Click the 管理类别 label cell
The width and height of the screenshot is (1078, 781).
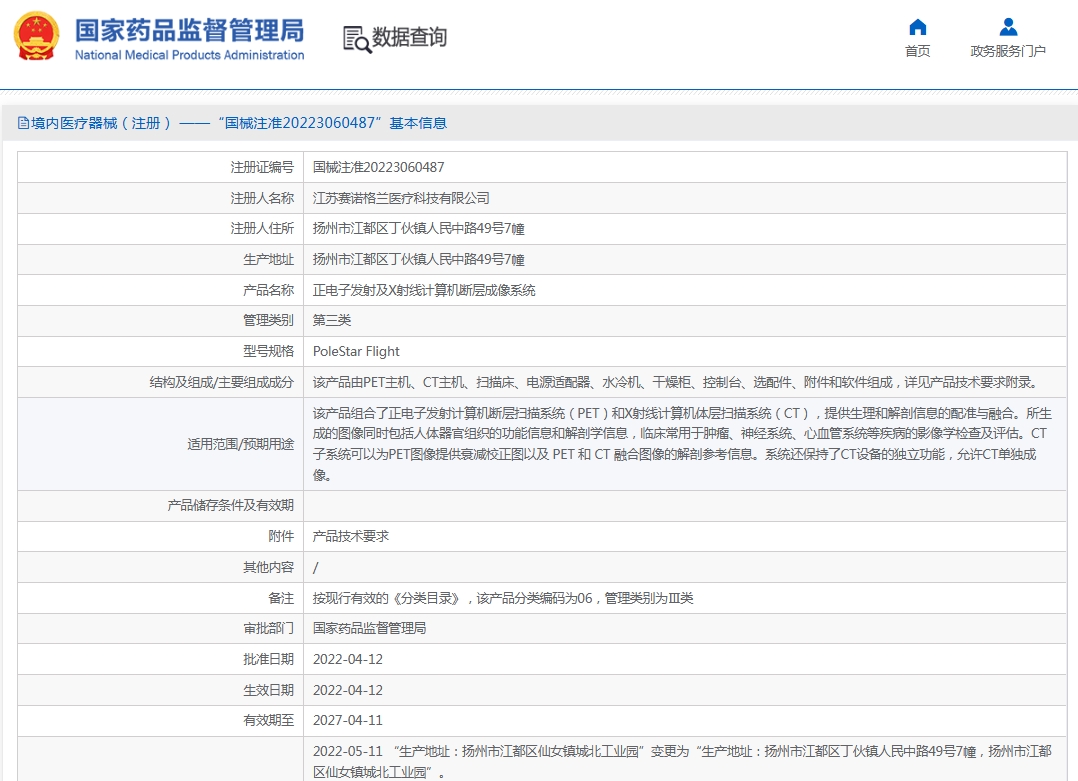click(x=160, y=320)
